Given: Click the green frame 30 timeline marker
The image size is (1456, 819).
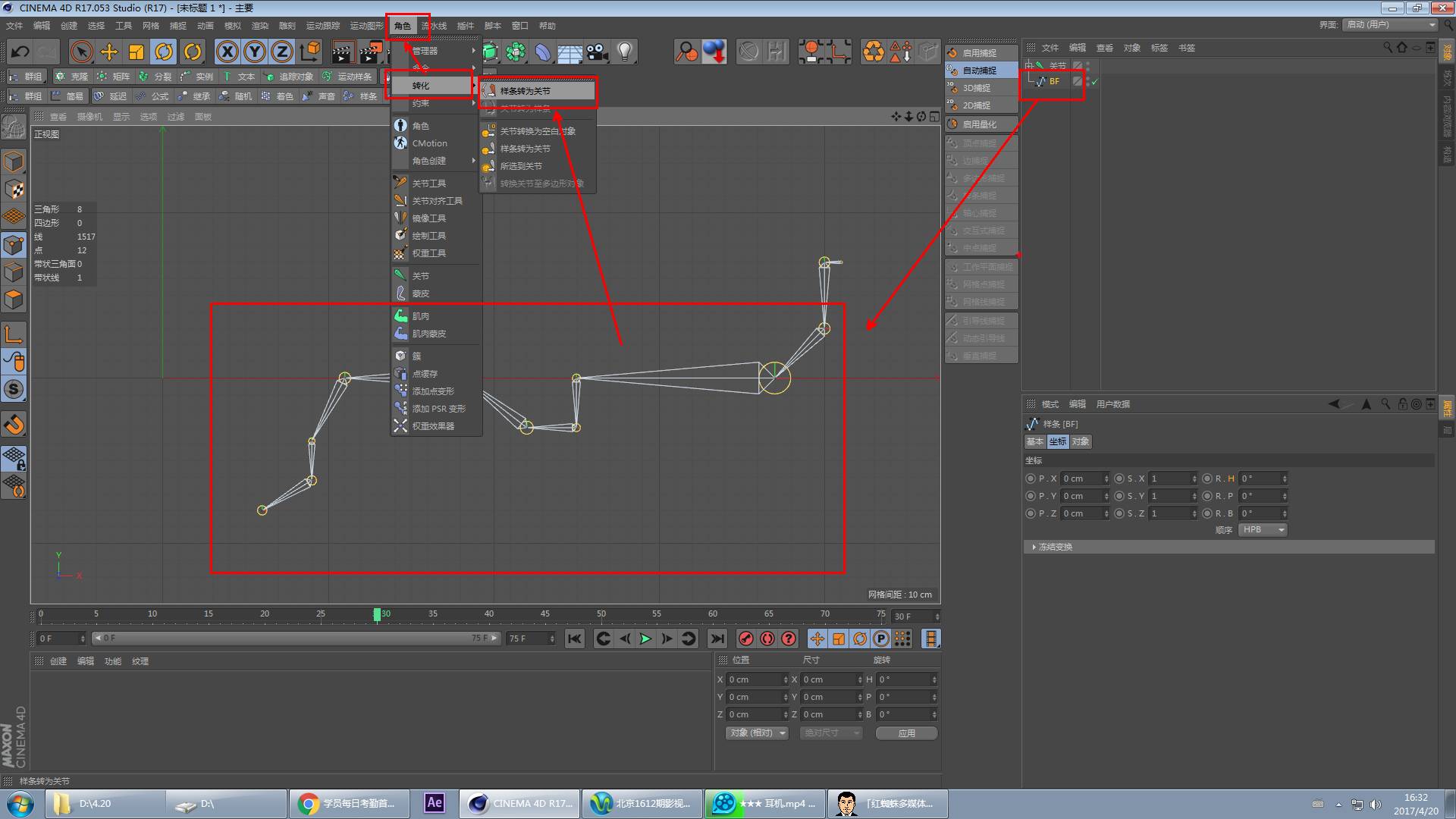Looking at the screenshot, I should (377, 614).
